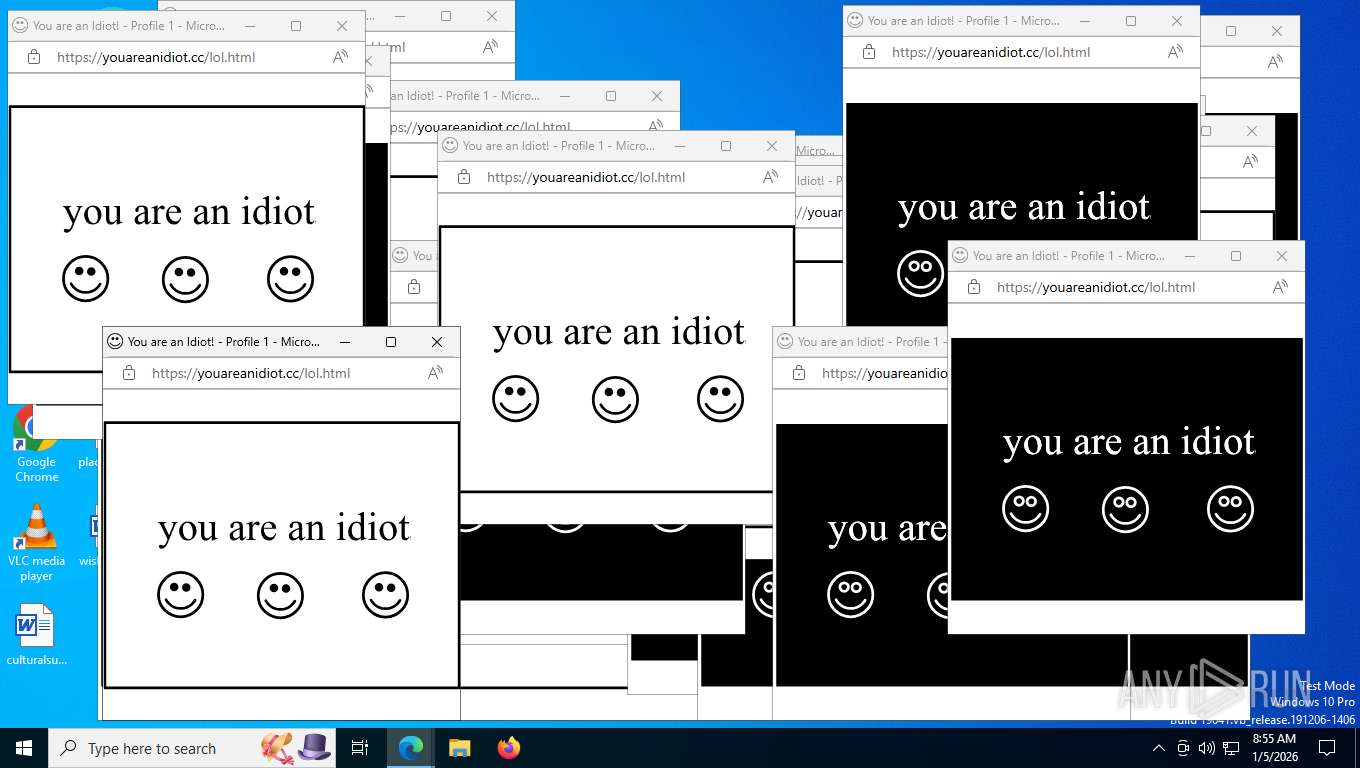
Task: Open the volume speaker tray icon
Action: 1207,748
